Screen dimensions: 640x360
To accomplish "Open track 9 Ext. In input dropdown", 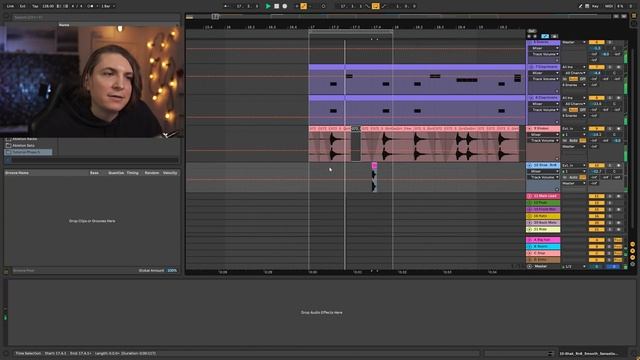I will 573,129.
